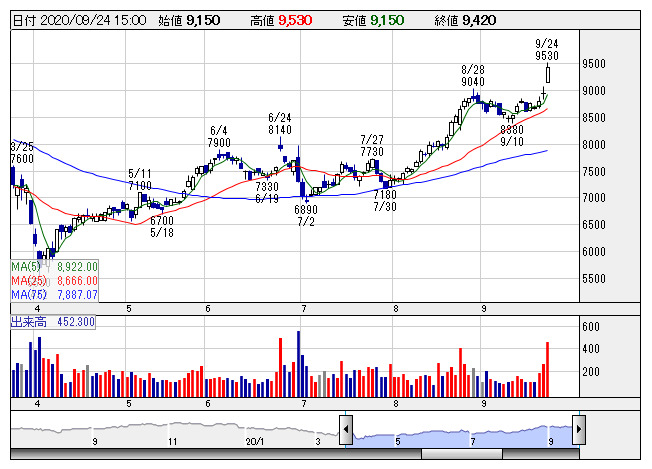652x469 pixels.
Task: Click the 6/4 7900 peak label
Action: 219,137
